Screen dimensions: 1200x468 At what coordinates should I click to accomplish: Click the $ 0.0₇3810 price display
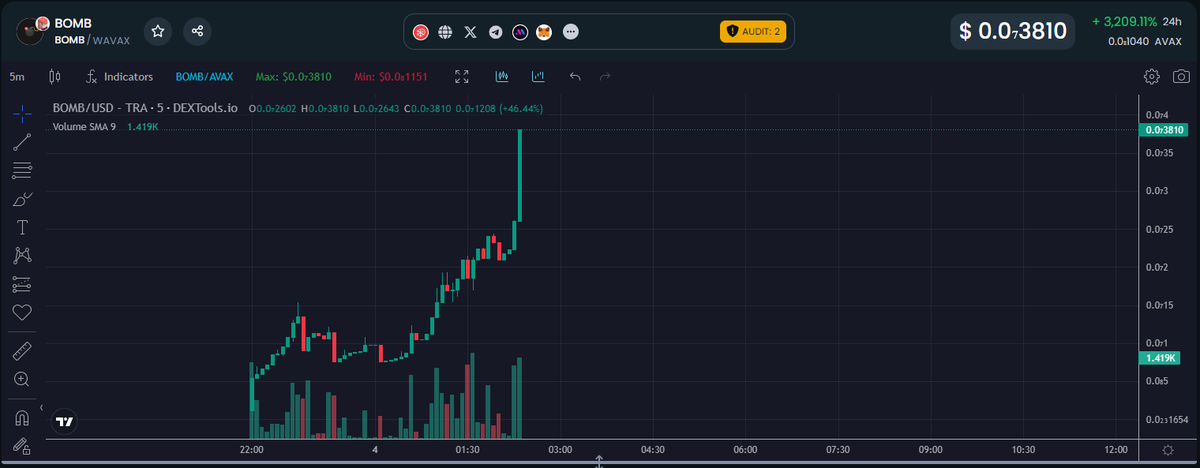[x=1012, y=31]
